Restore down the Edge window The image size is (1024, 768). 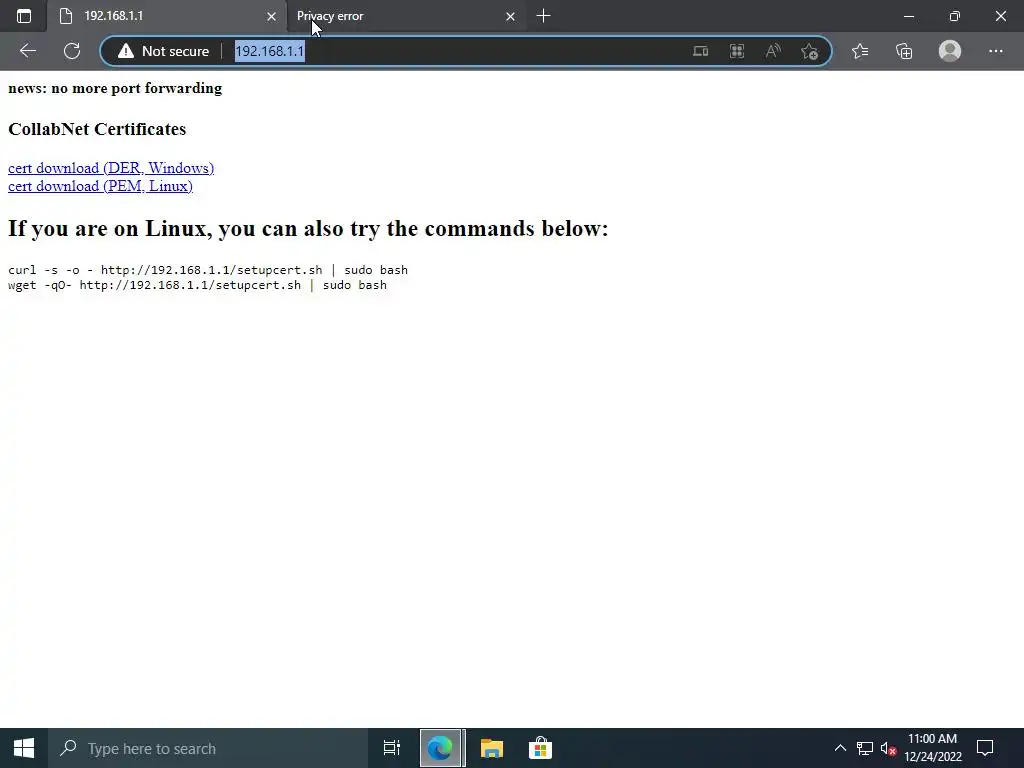click(x=955, y=16)
